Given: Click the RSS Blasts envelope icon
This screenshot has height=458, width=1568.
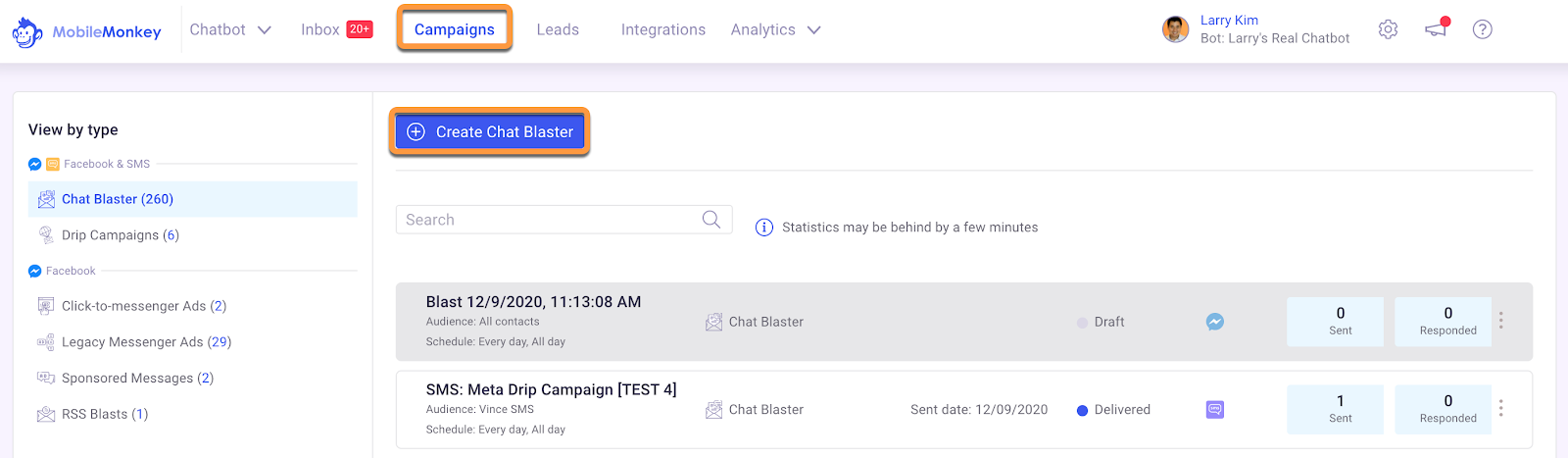Looking at the screenshot, I should click(46, 414).
